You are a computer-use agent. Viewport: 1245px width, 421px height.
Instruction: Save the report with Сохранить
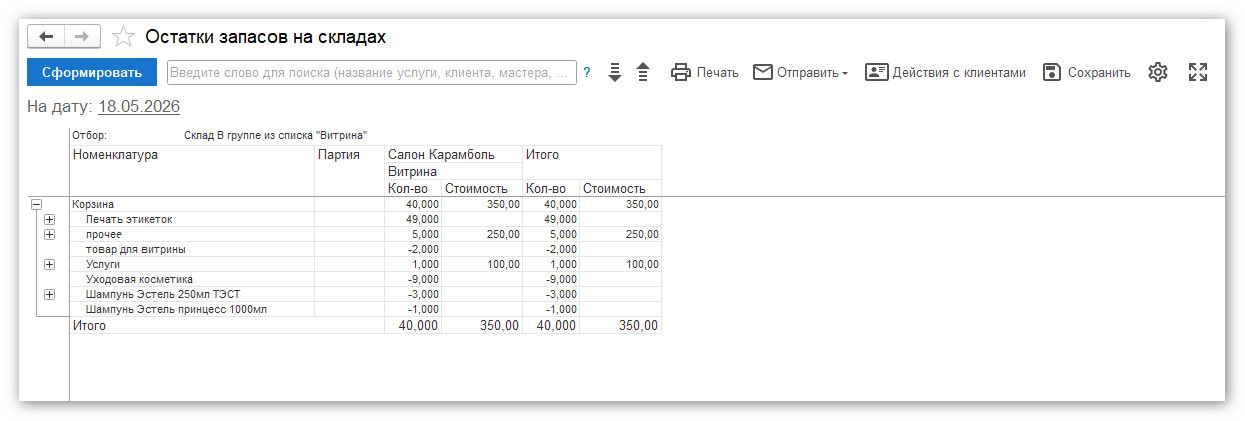1087,72
